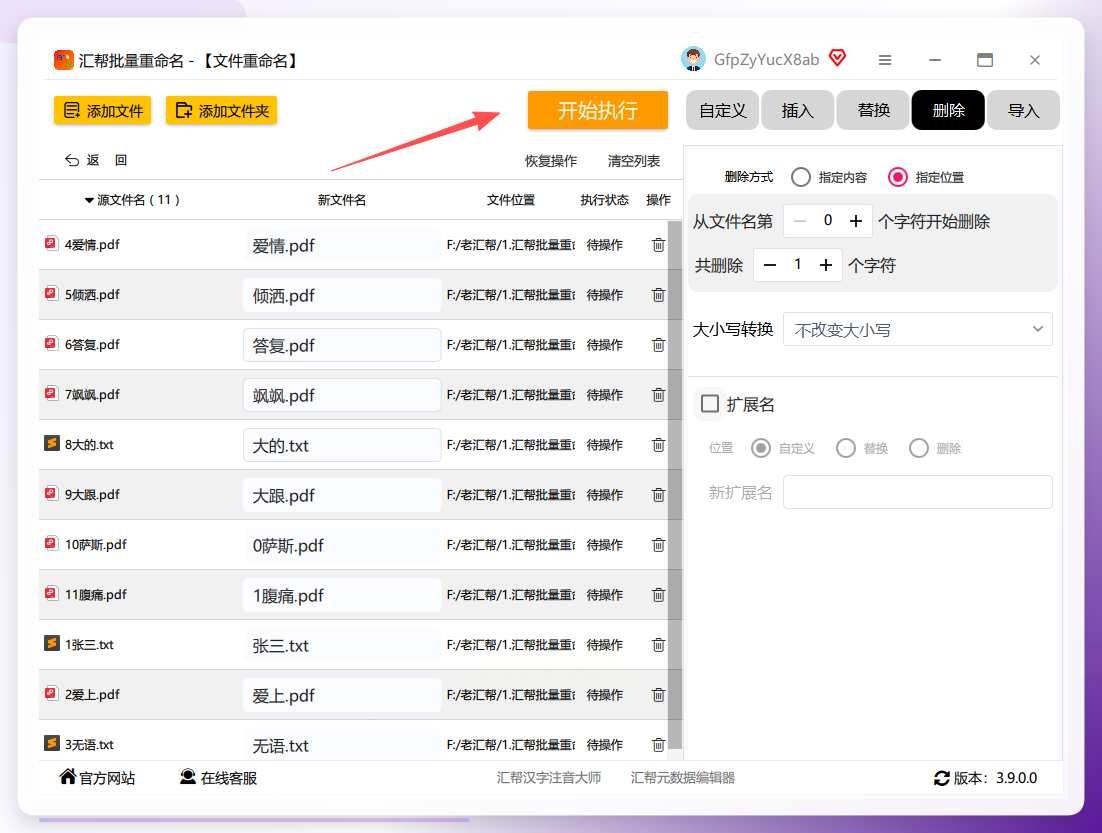Click the red VIP diamond icon
The height and width of the screenshot is (833, 1102).
[837, 58]
